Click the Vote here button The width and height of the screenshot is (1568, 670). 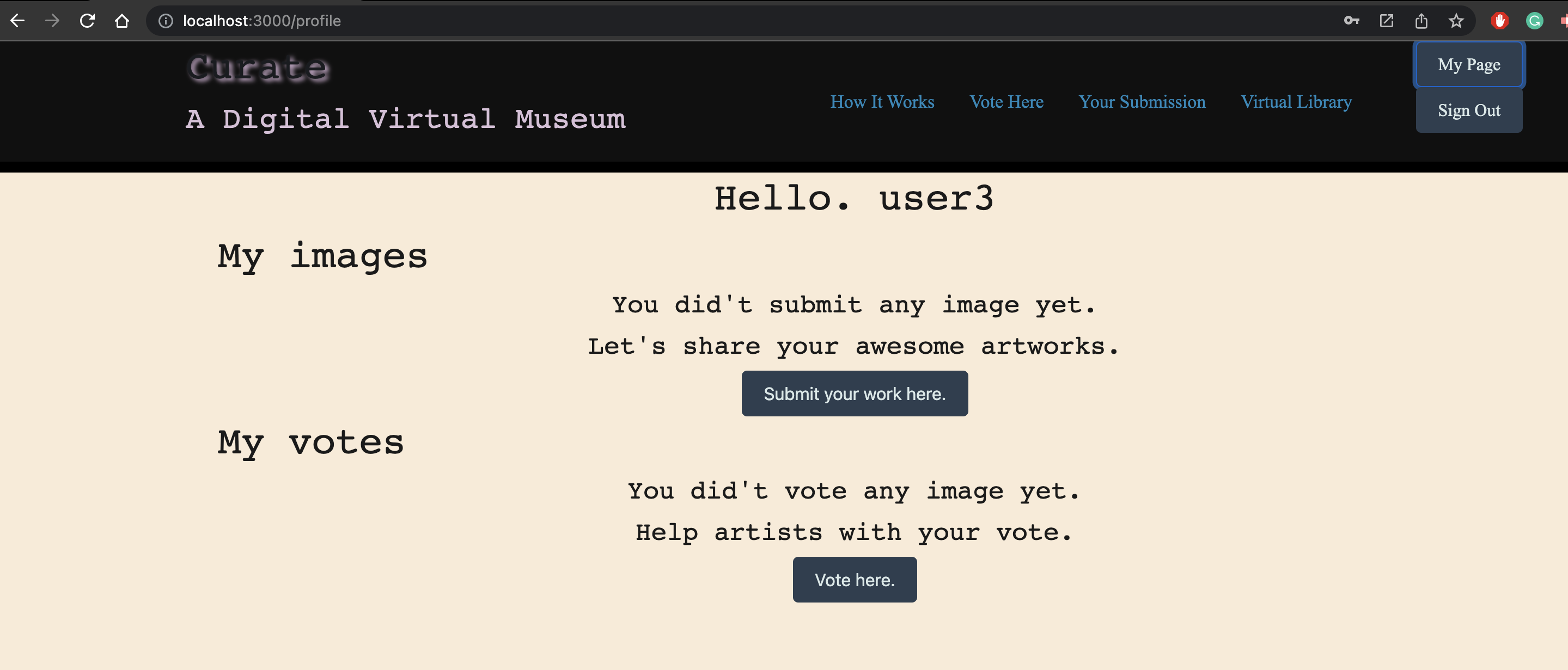click(x=855, y=579)
